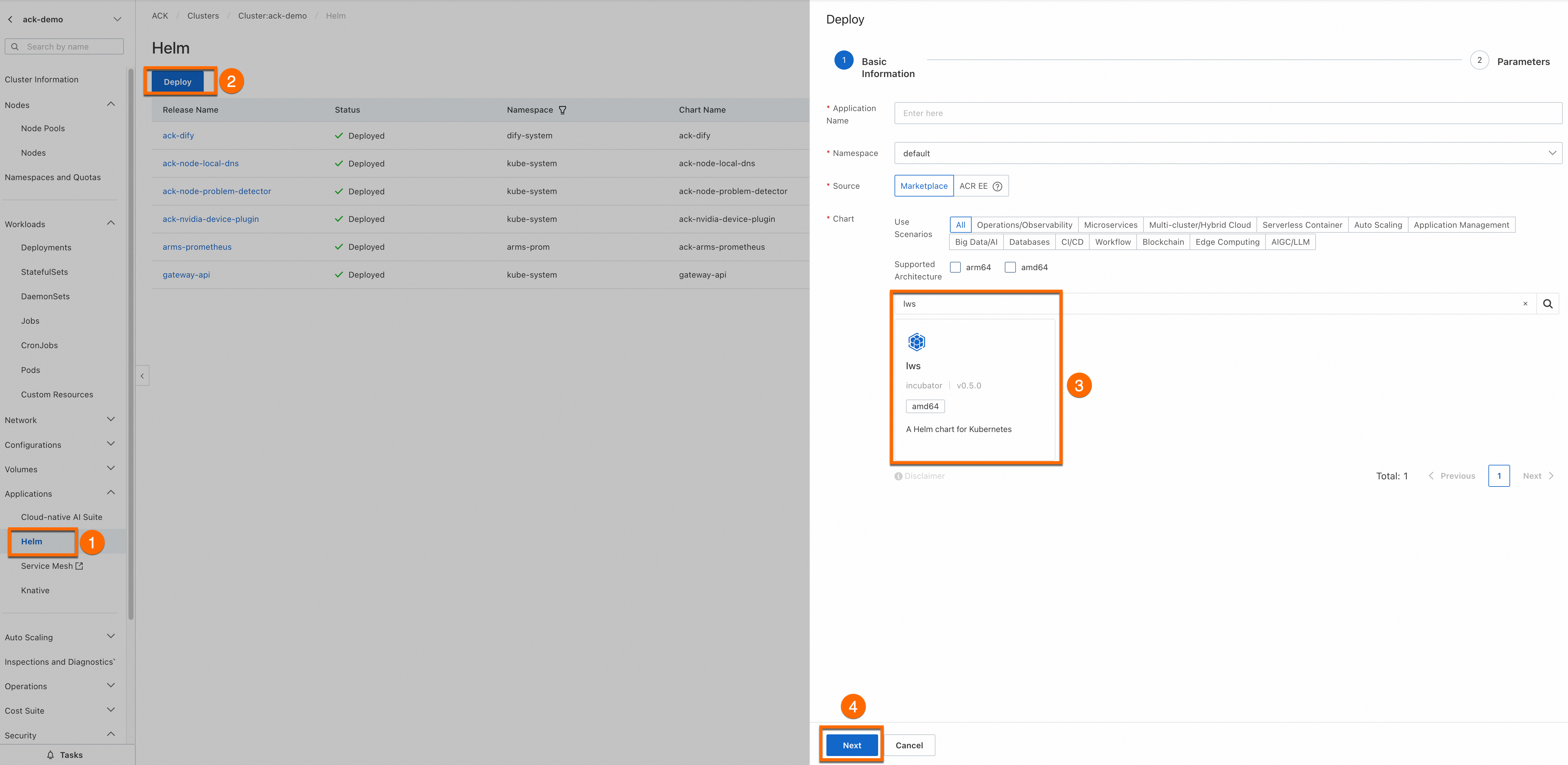
Task: Open the Namespace default dropdown
Action: click(1226, 153)
